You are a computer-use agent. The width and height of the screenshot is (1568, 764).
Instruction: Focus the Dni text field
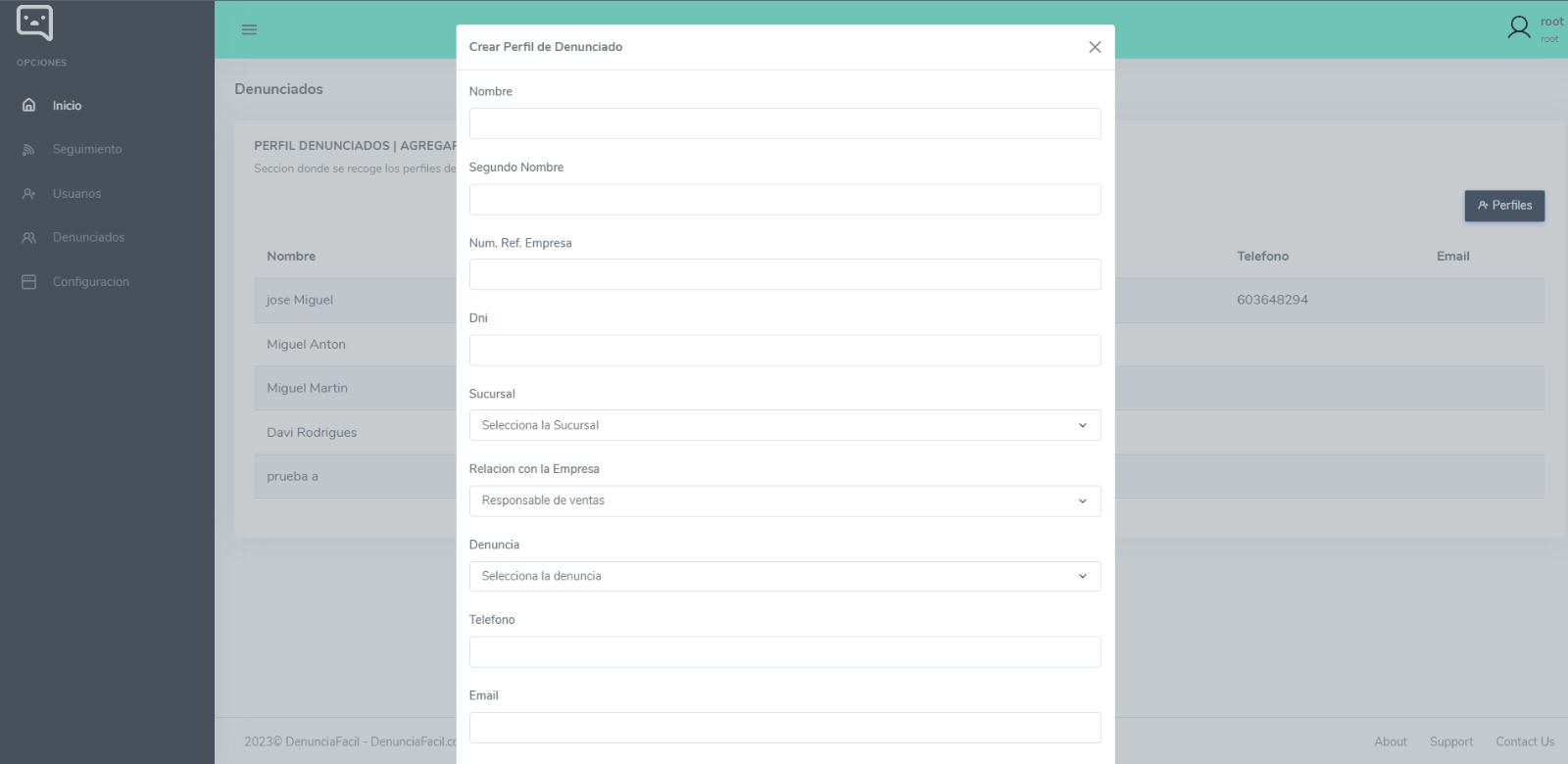(784, 350)
